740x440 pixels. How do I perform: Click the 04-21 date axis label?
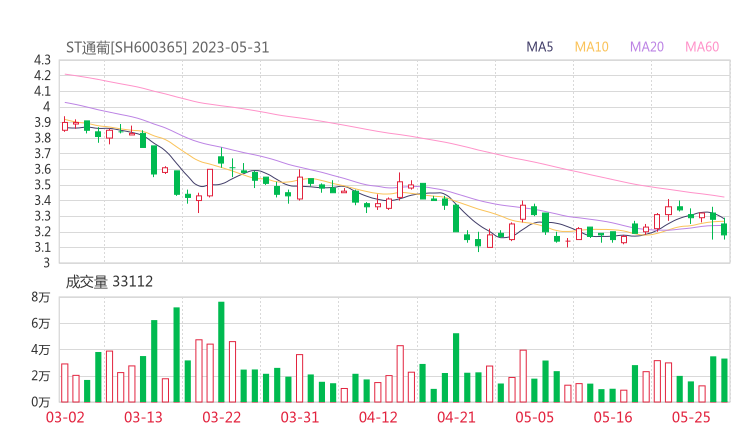coord(456,417)
